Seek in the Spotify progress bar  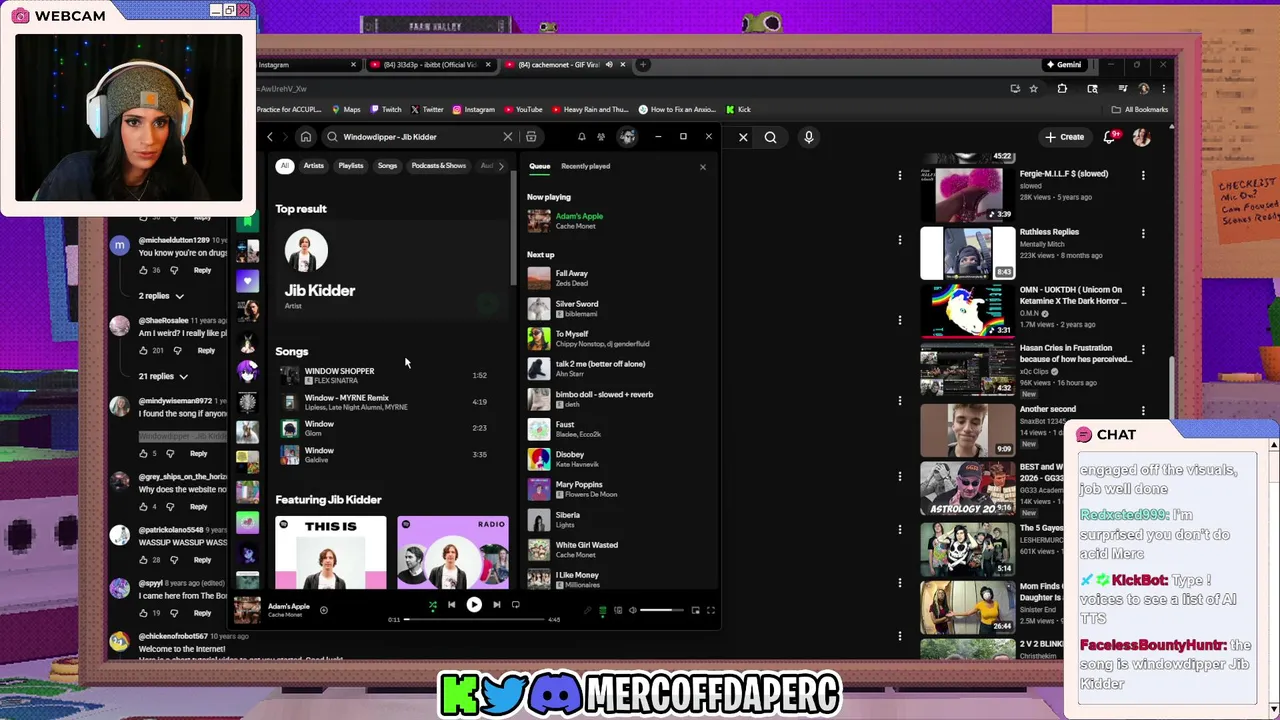[x=474, y=619]
